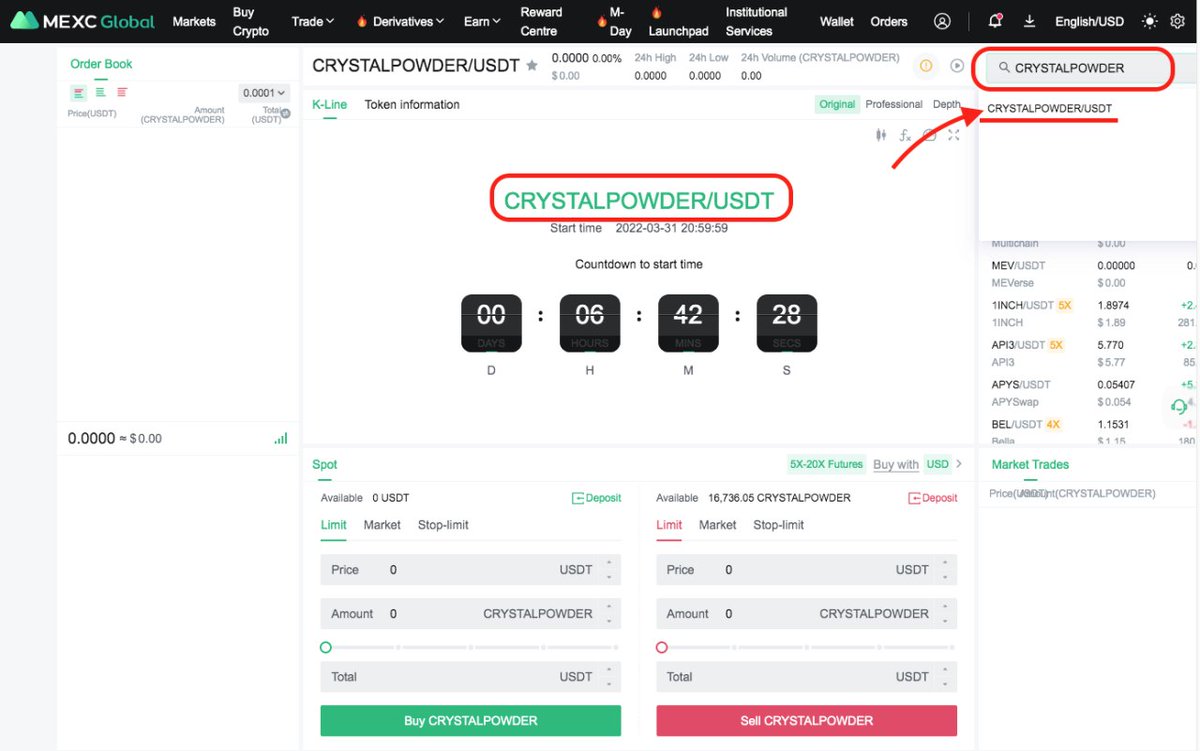Go to Orders

tap(889, 21)
